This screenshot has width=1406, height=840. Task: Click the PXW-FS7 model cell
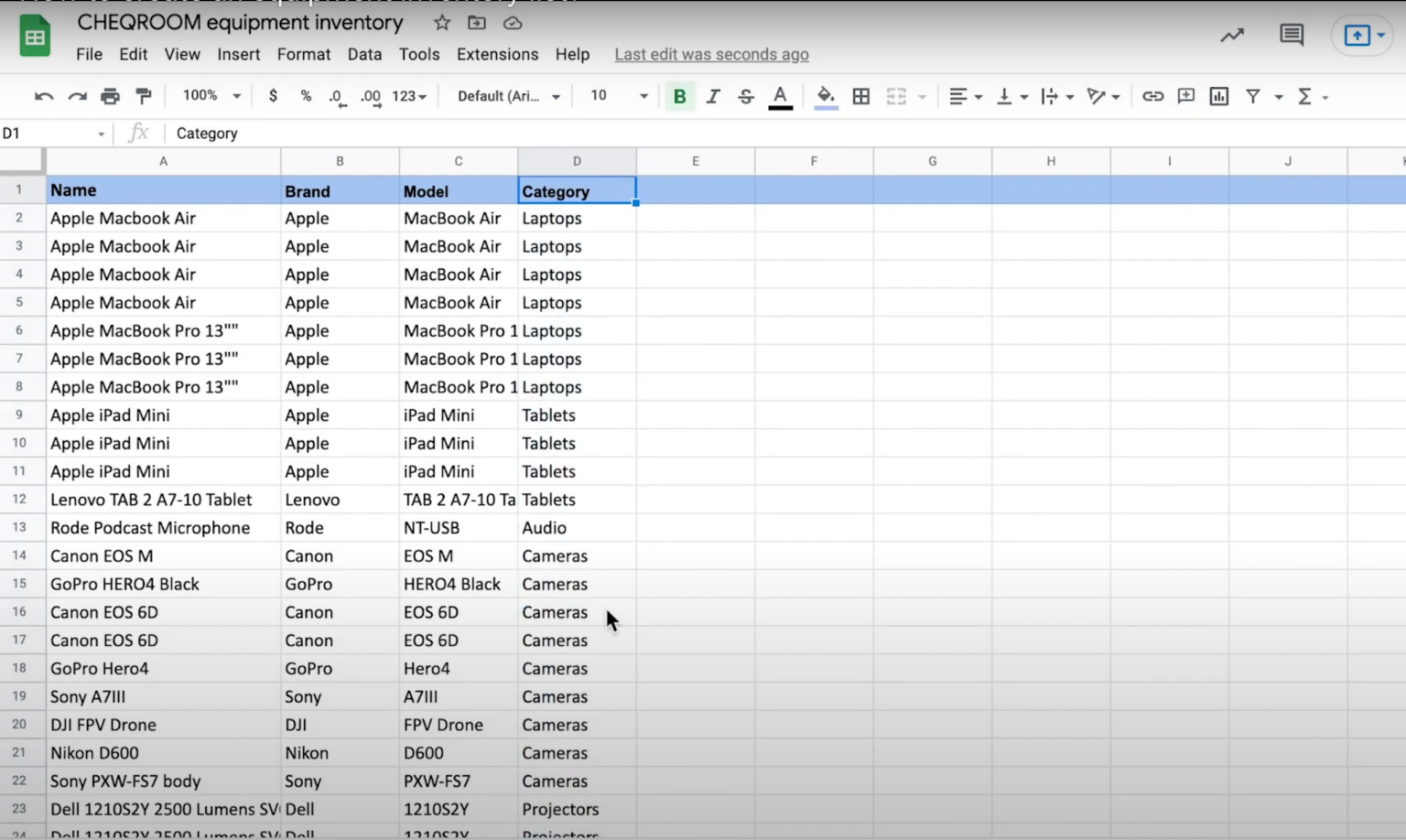459,781
